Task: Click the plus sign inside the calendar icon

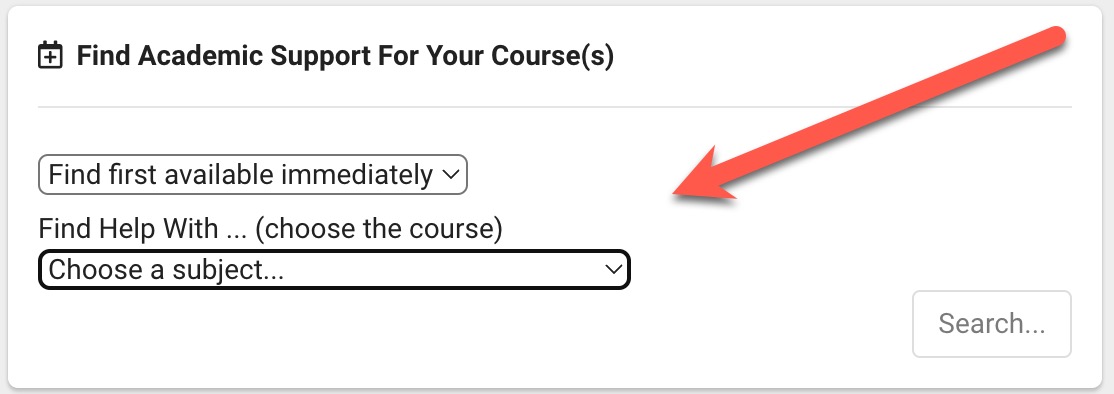Action: click(x=50, y=59)
